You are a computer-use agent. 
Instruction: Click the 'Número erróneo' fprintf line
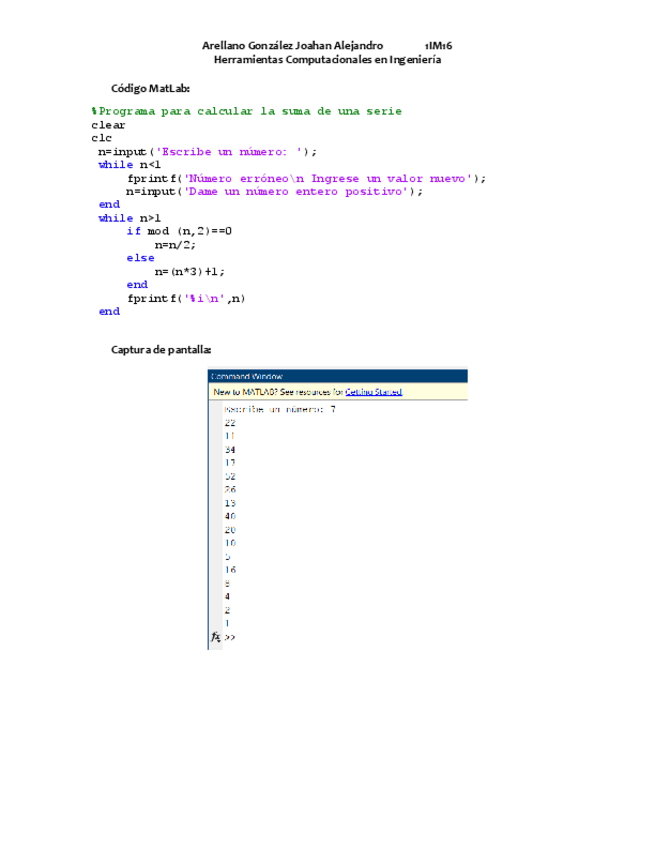click(x=306, y=178)
